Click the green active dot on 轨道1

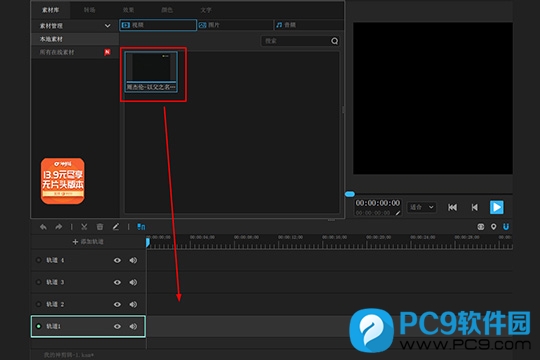point(39,326)
